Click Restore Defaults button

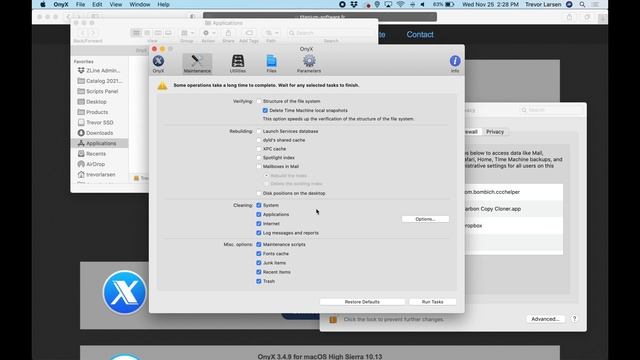[x=362, y=302]
